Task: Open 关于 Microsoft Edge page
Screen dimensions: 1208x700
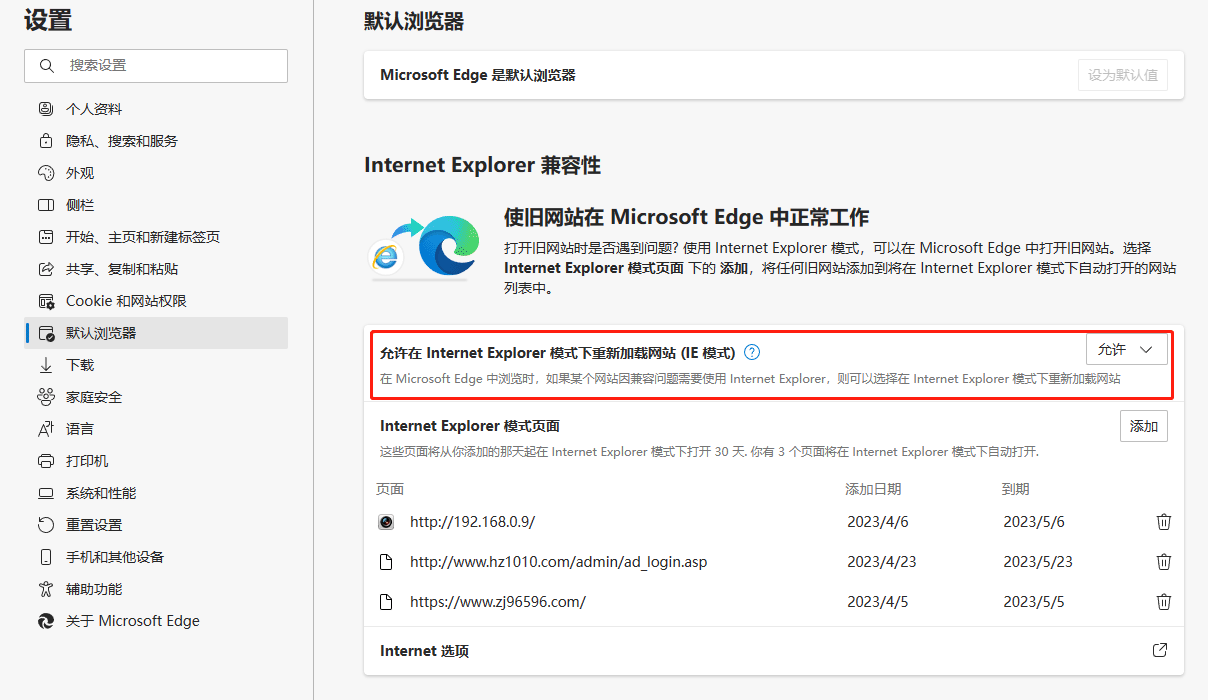Action: click(156, 621)
